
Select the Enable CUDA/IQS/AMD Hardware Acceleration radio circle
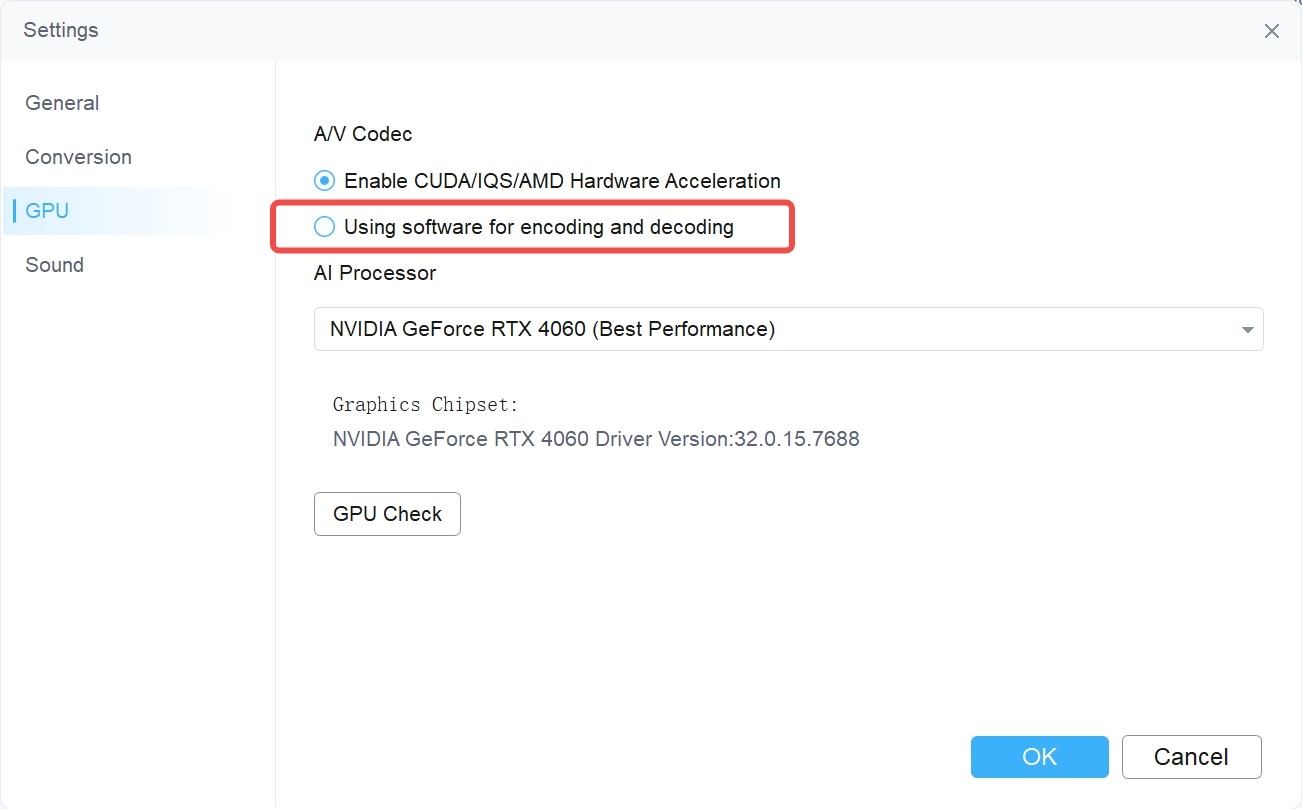pyautogui.click(x=324, y=181)
